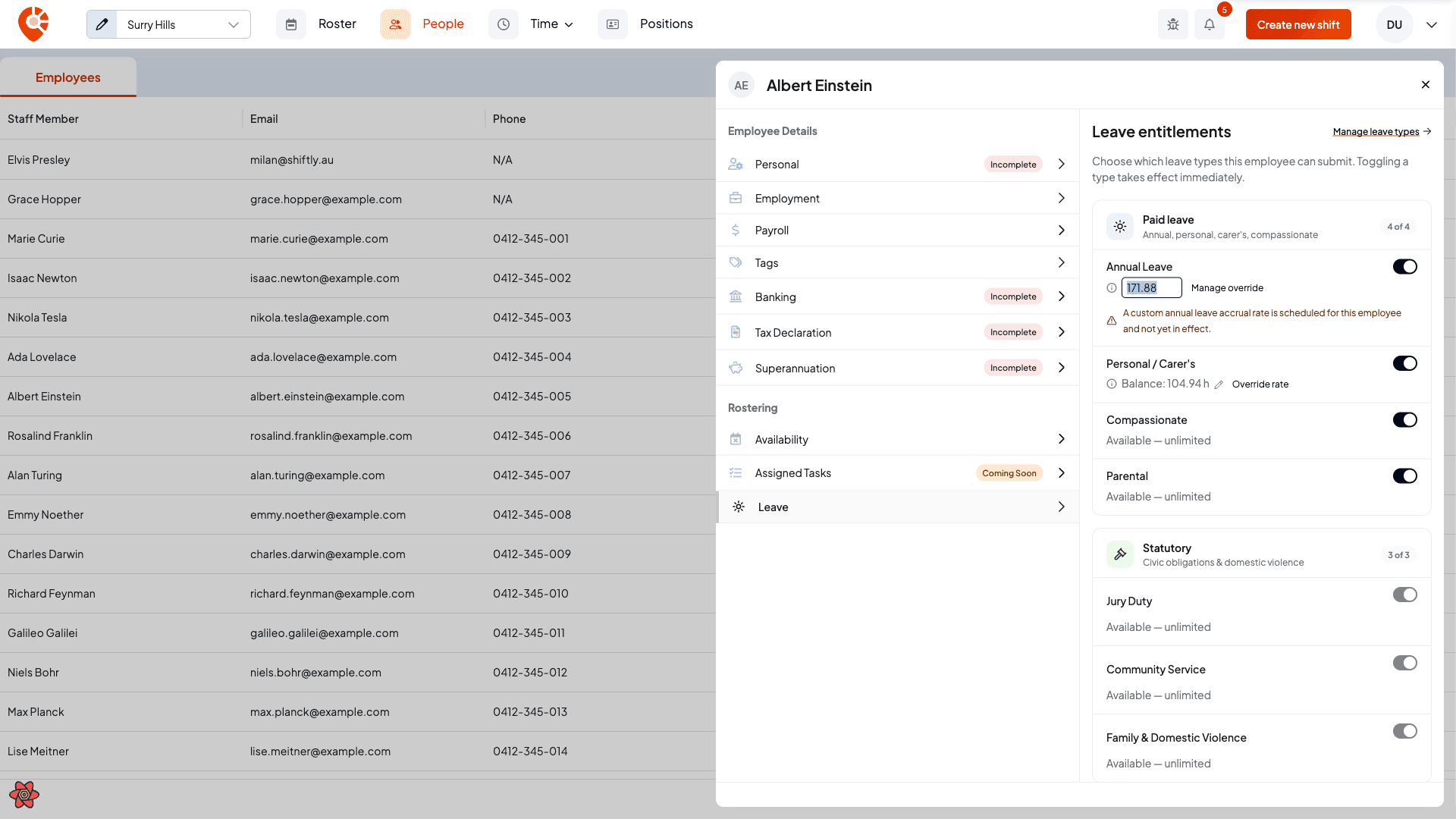
Task: Go to the People page
Action: 443,24
